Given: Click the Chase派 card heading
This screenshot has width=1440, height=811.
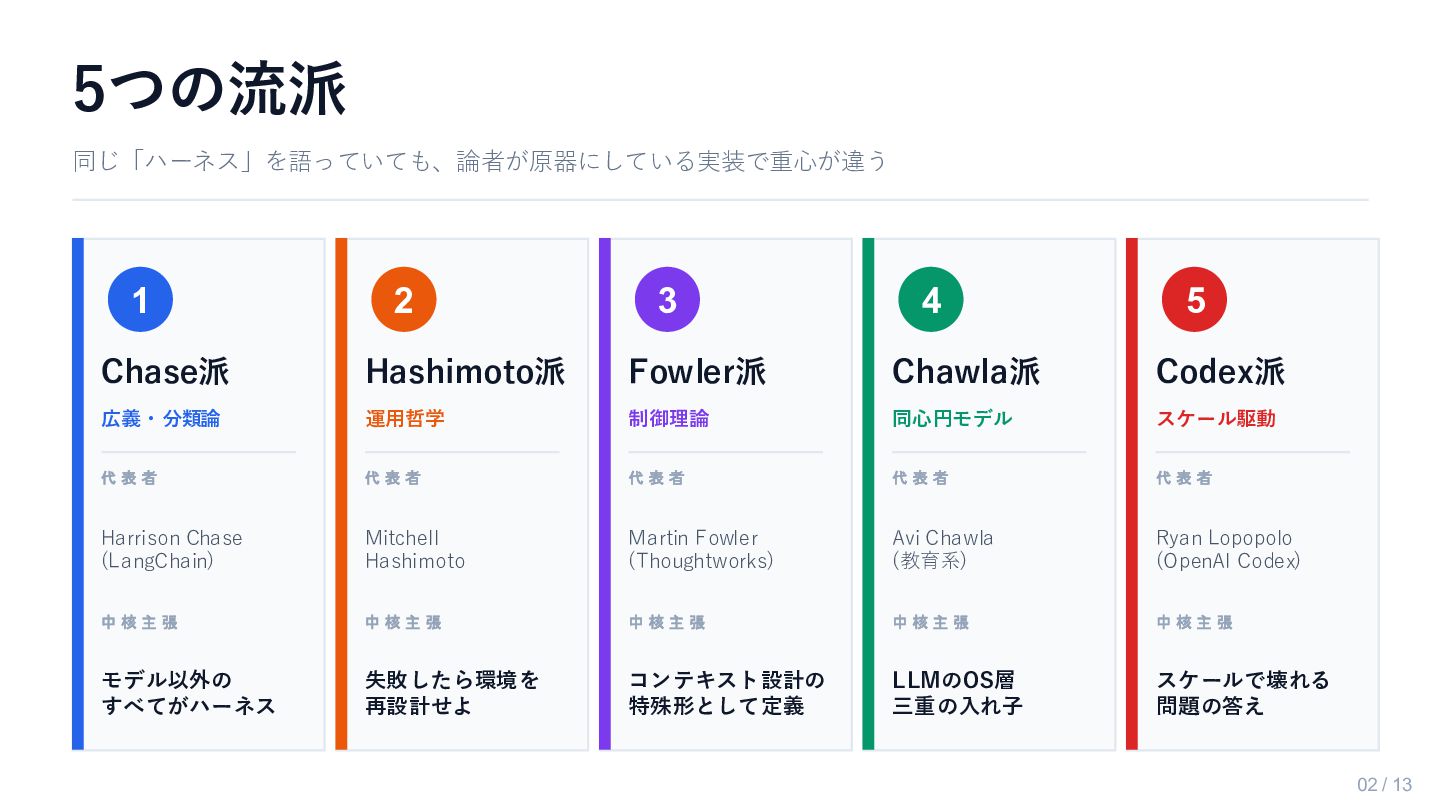Looking at the screenshot, I should pos(165,372).
